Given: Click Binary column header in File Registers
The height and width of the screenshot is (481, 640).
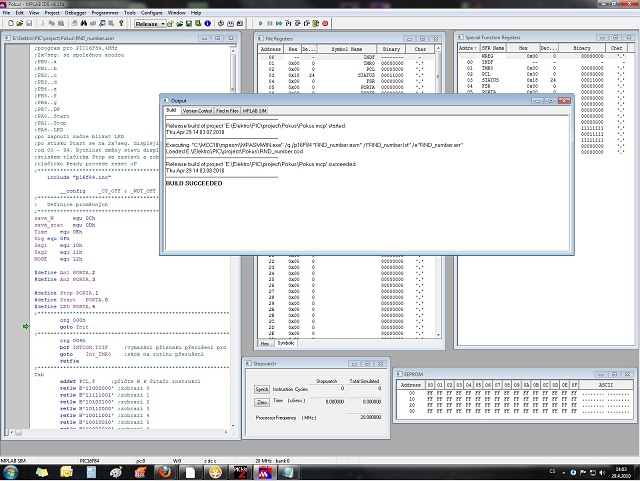Looking at the screenshot, I should (391, 49).
